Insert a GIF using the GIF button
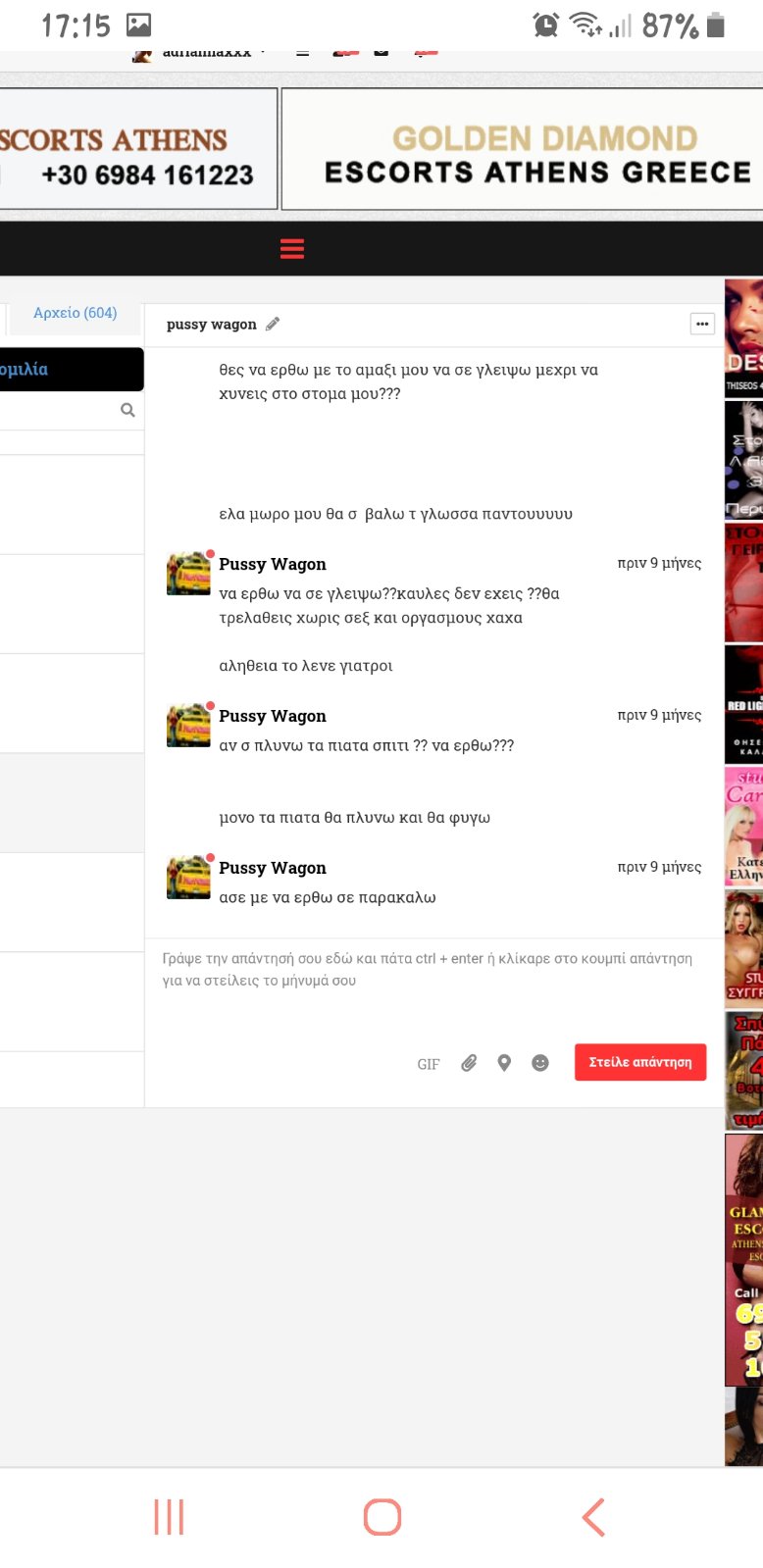 pyautogui.click(x=429, y=1064)
